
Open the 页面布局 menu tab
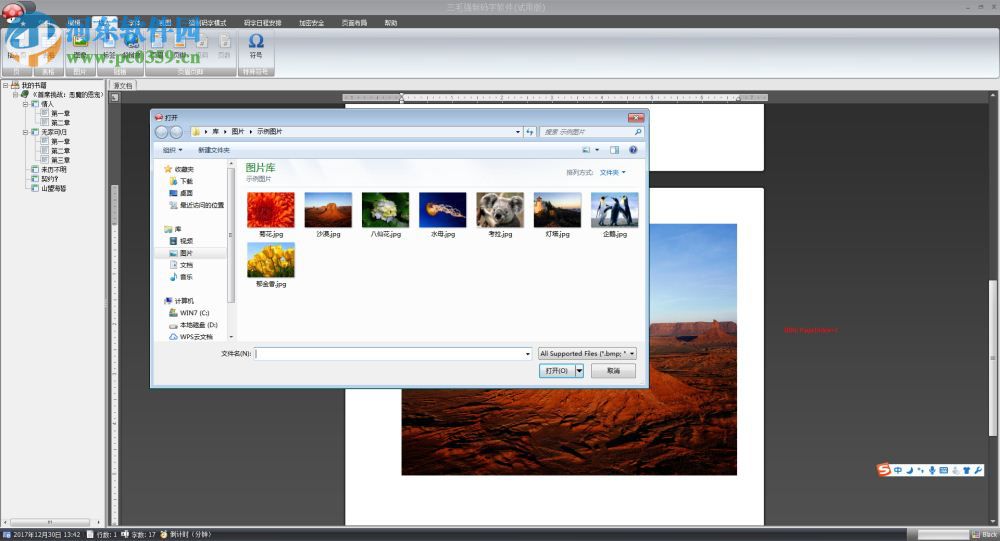[354, 22]
